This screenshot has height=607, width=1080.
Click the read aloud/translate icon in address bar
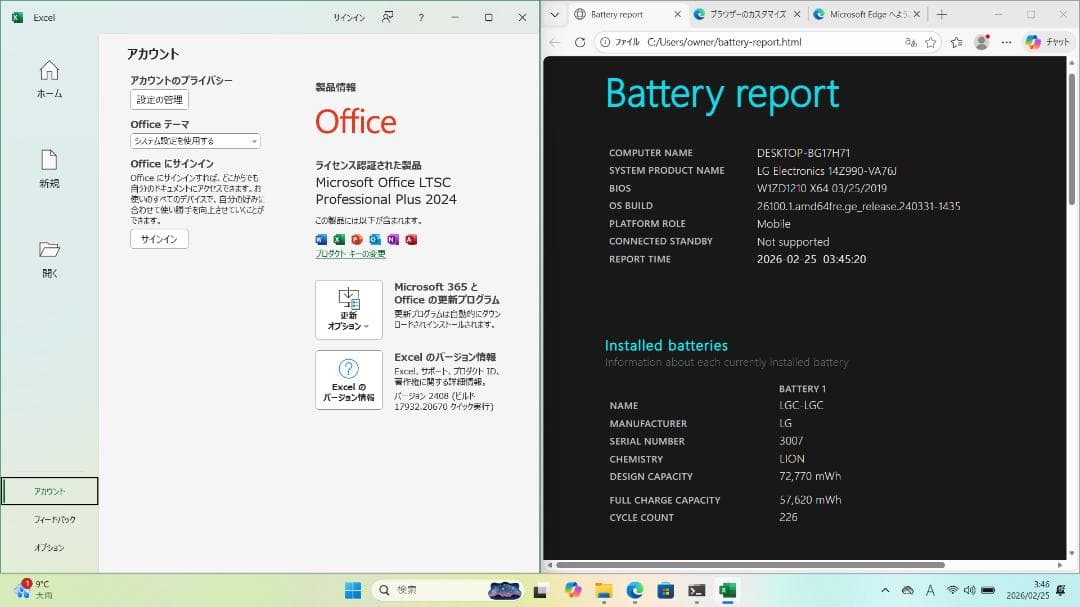pos(911,42)
